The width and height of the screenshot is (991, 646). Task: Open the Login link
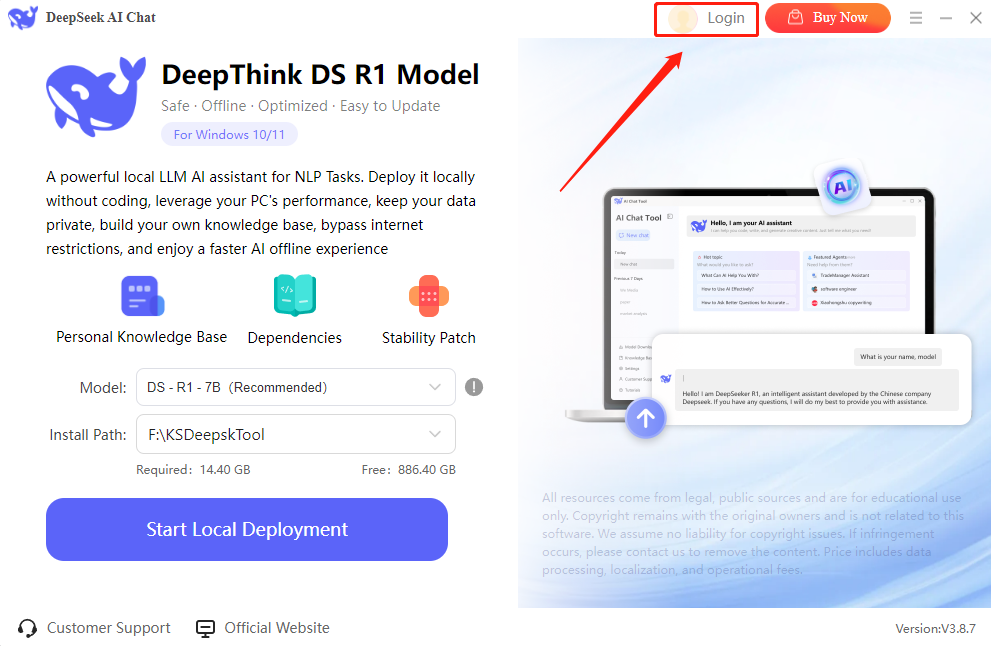tap(726, 18)
